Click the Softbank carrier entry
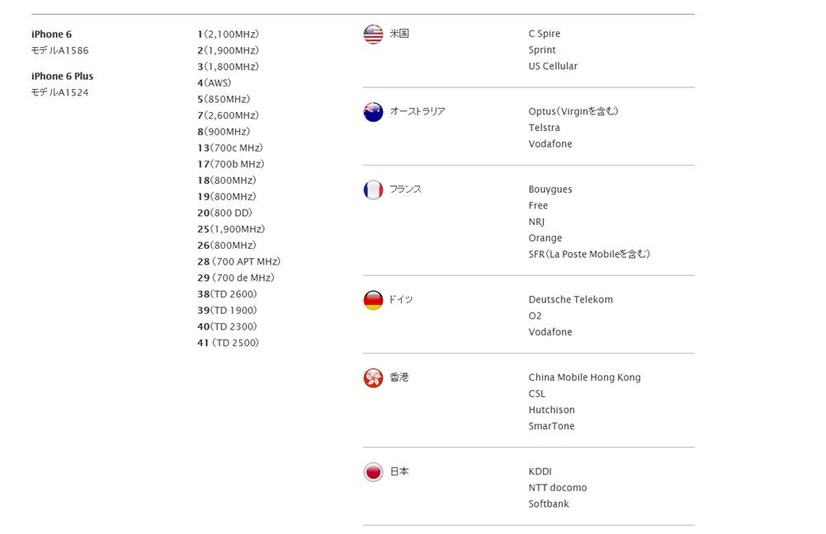826x534 pixels. (548, 504)
